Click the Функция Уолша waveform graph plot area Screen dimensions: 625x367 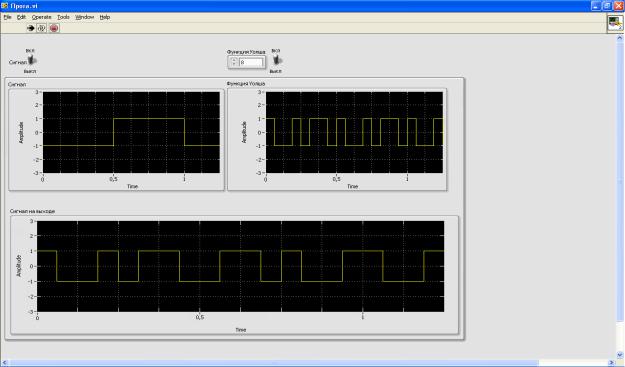point(354,132)
